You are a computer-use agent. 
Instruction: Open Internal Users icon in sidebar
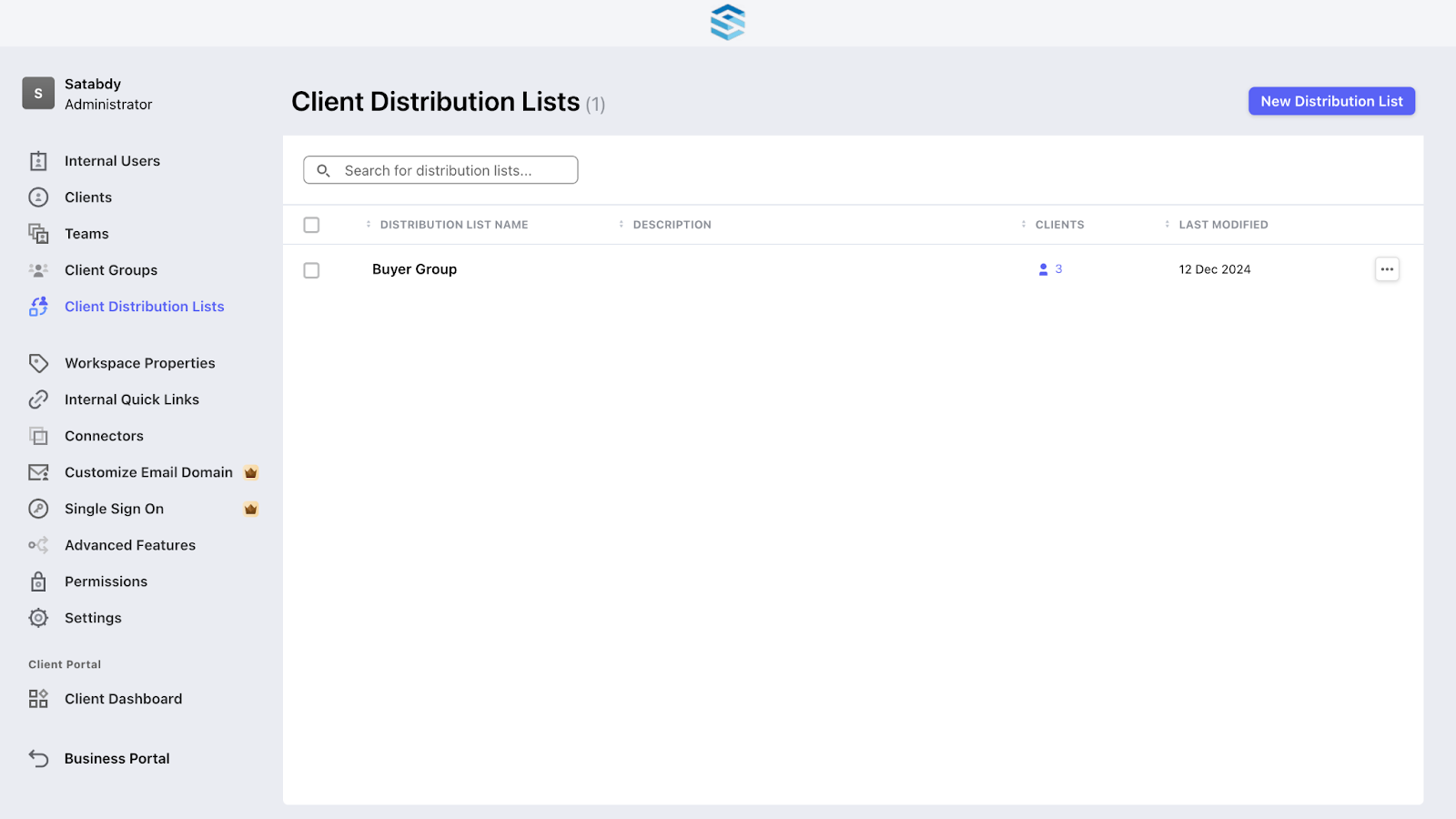point(38,161)
